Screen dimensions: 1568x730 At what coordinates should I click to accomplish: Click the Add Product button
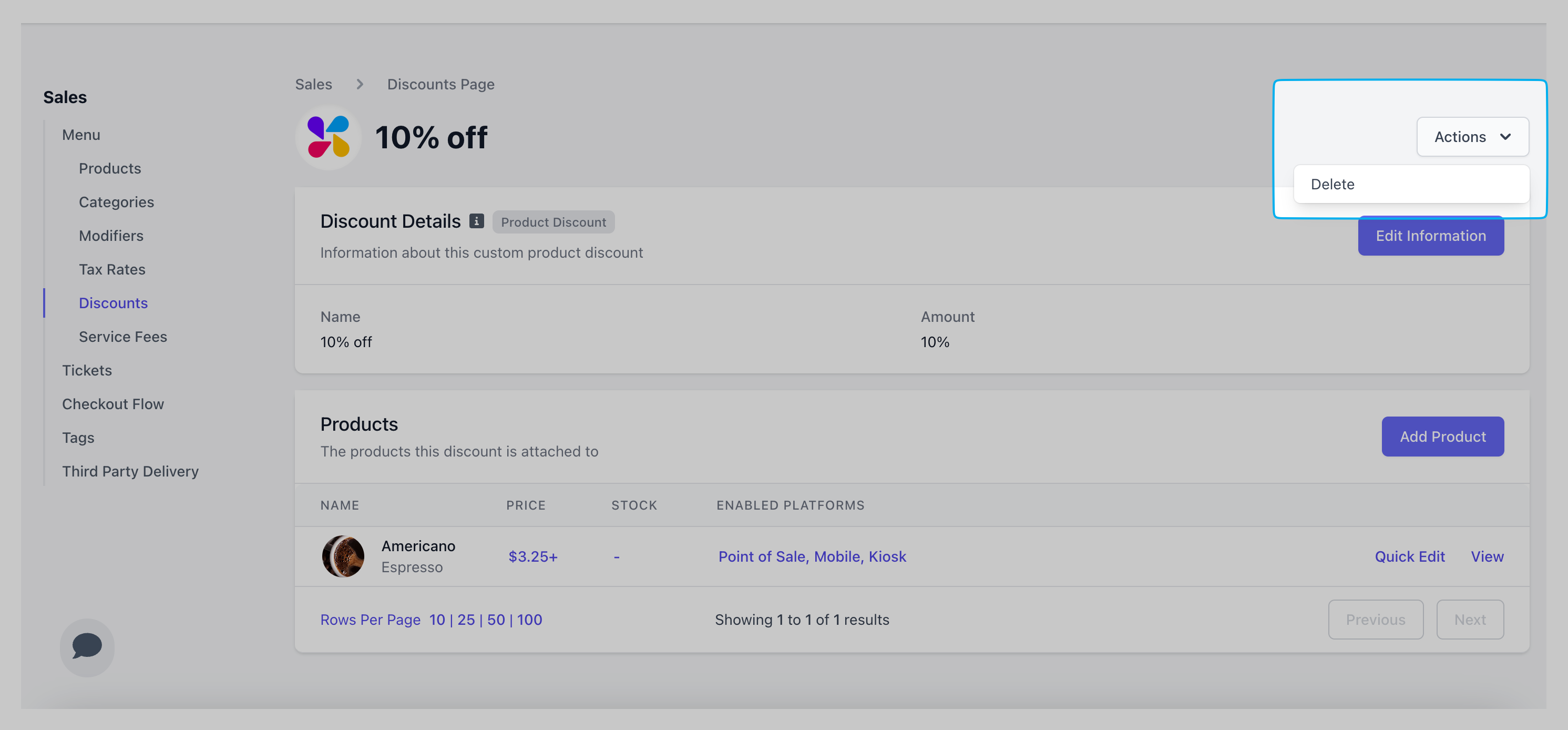tap(1442, 437)
